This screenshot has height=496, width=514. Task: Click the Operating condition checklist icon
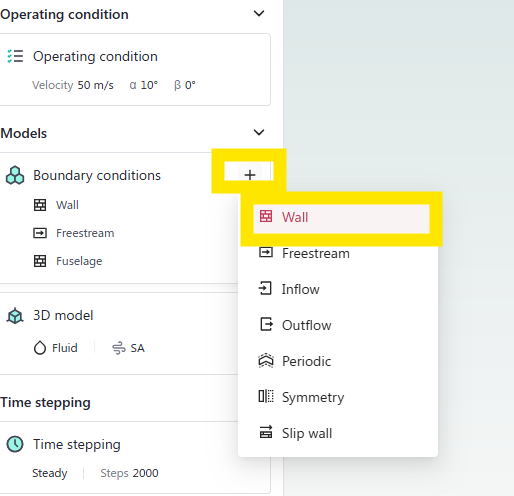coord(15,56)
